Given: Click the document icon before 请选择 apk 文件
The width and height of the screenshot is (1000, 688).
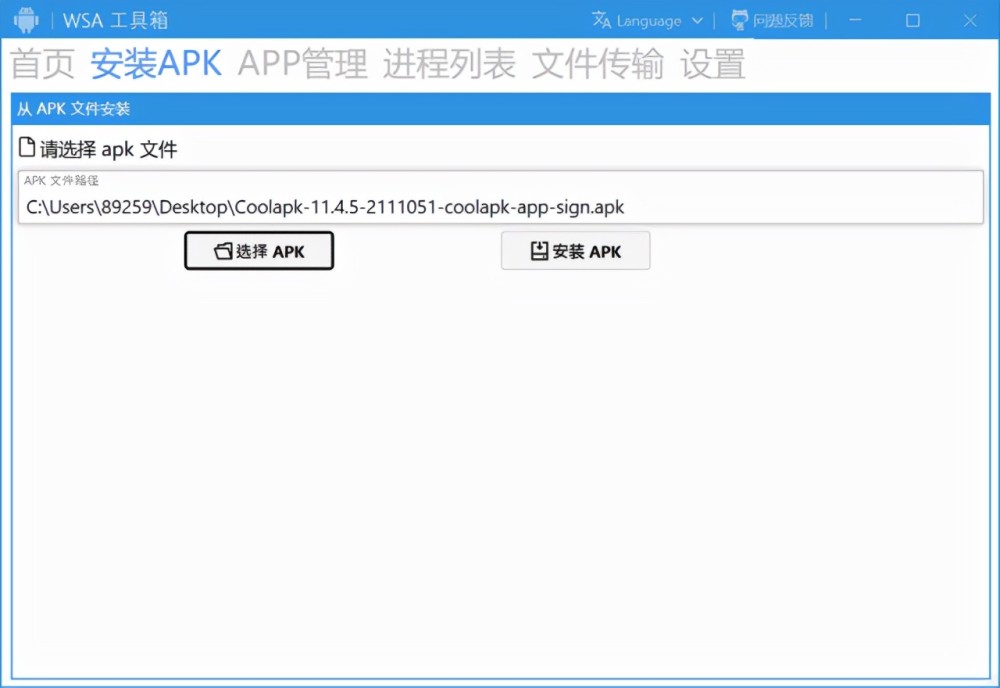Looking at the screenshot, I should (28, 148).
